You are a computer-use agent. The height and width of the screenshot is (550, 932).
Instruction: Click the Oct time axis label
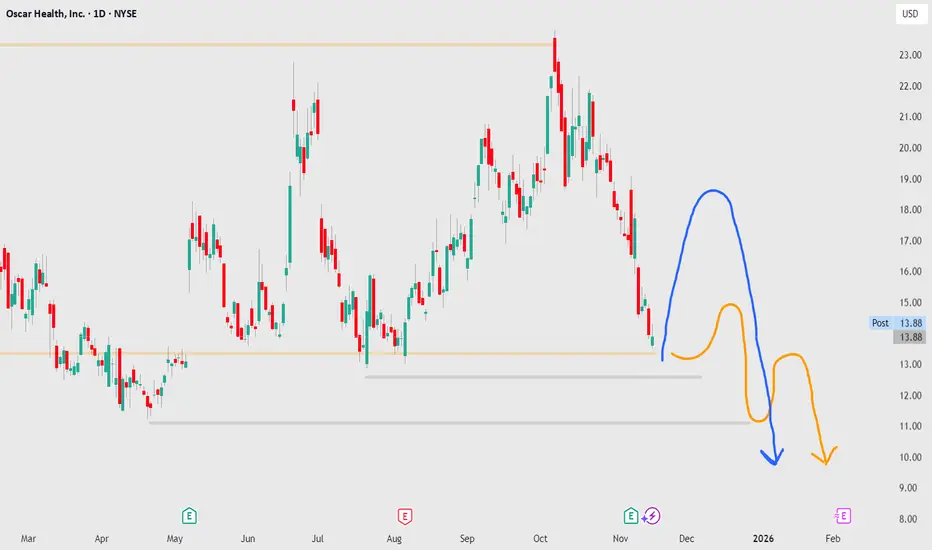pyautogui.click(x=540, y=539)
